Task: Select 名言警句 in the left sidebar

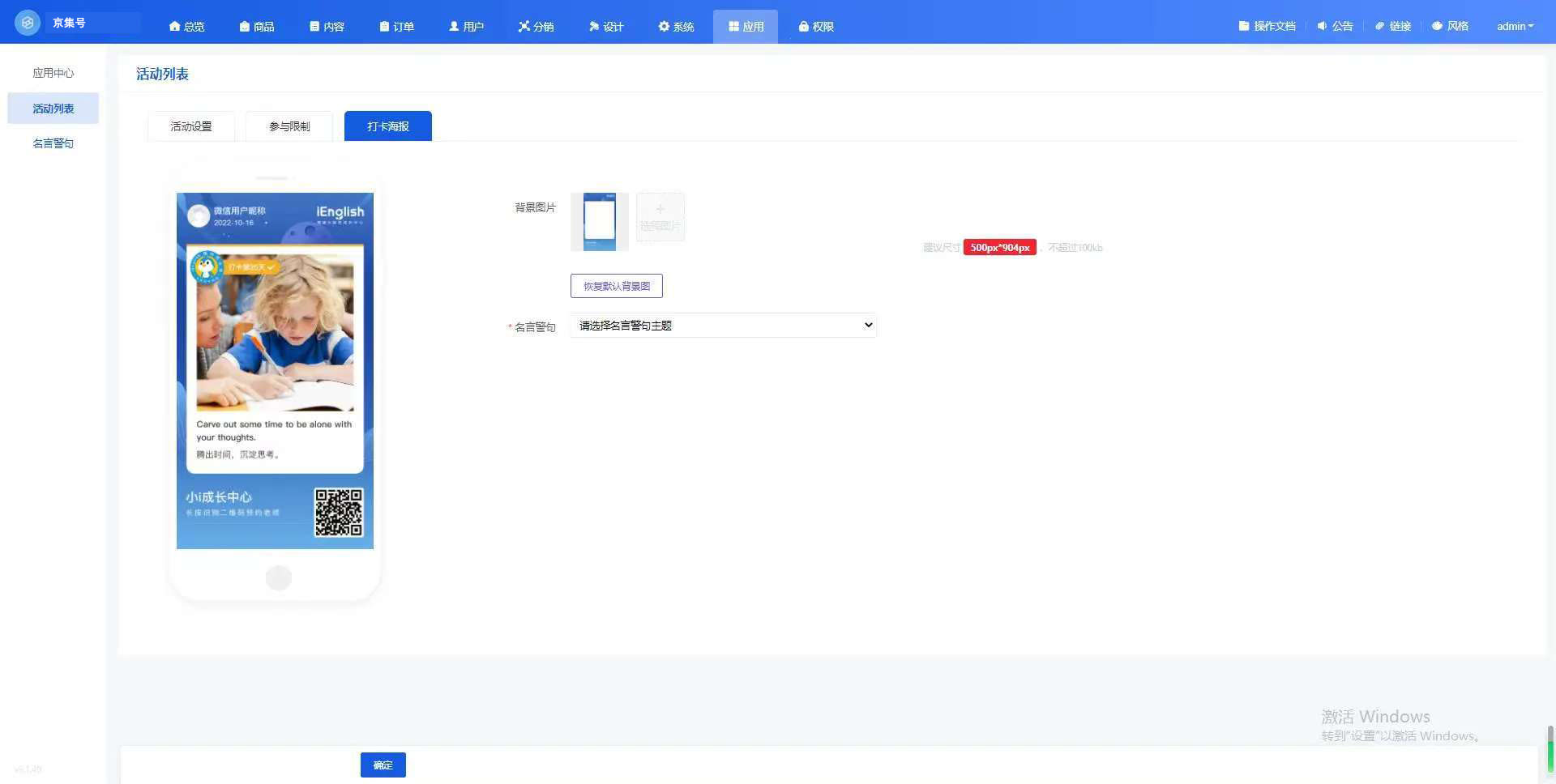Action: point(53,143)
